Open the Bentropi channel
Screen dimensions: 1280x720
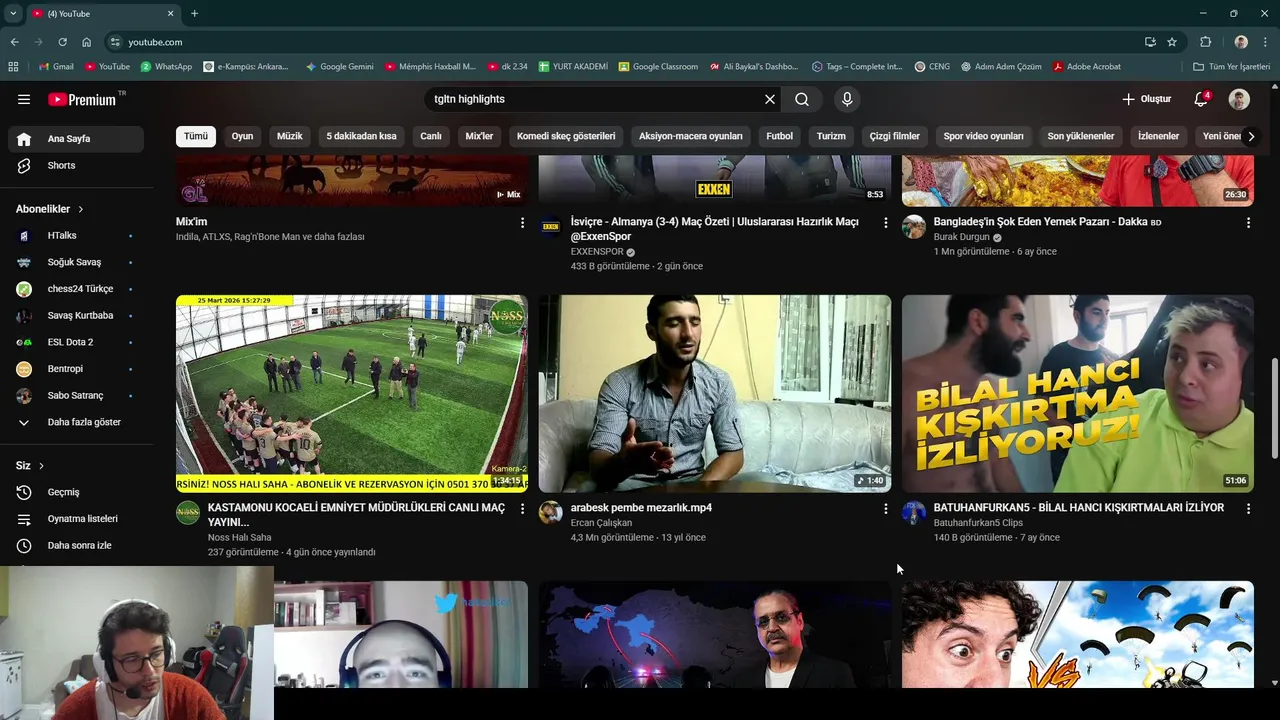[x=76, y=369]
